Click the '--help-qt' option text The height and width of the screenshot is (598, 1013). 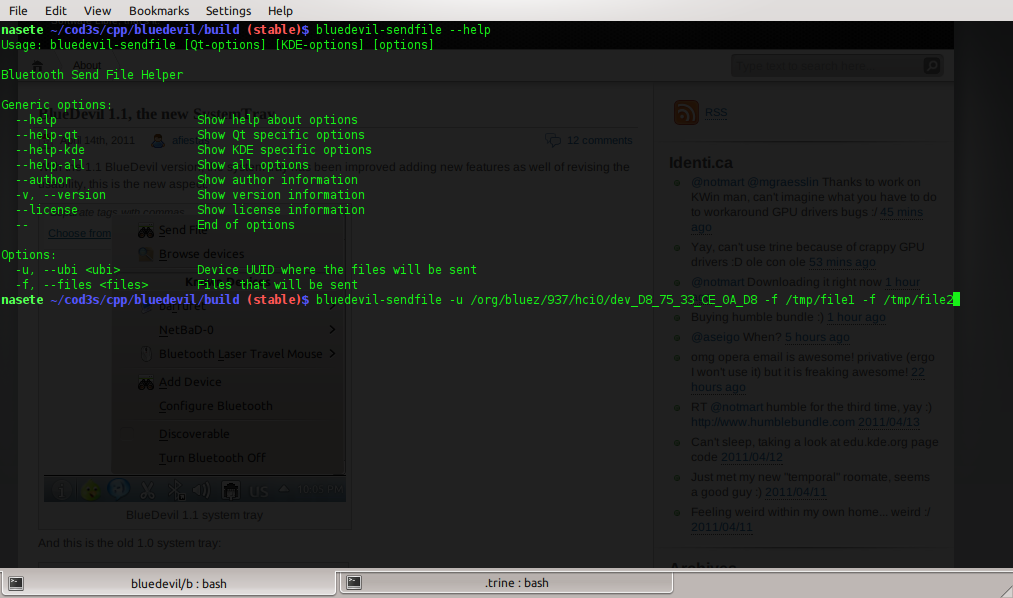click(47, 135)
